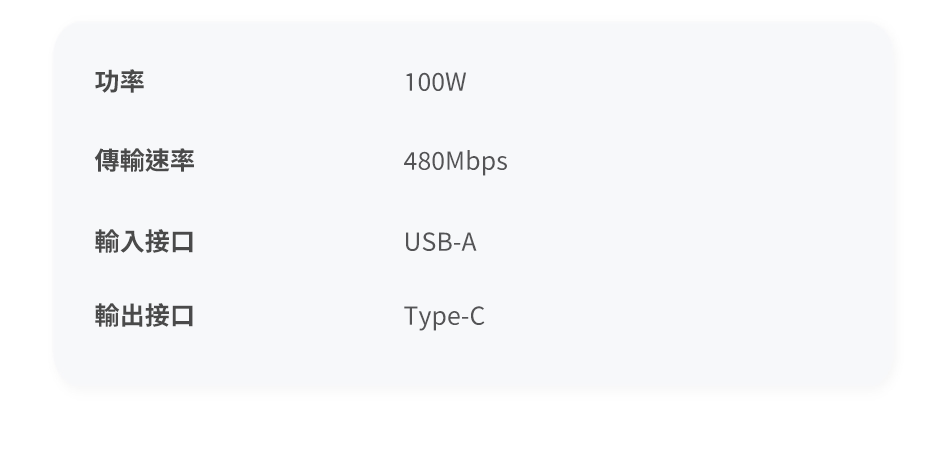Click the 輸出接口 label

(145, 317)
